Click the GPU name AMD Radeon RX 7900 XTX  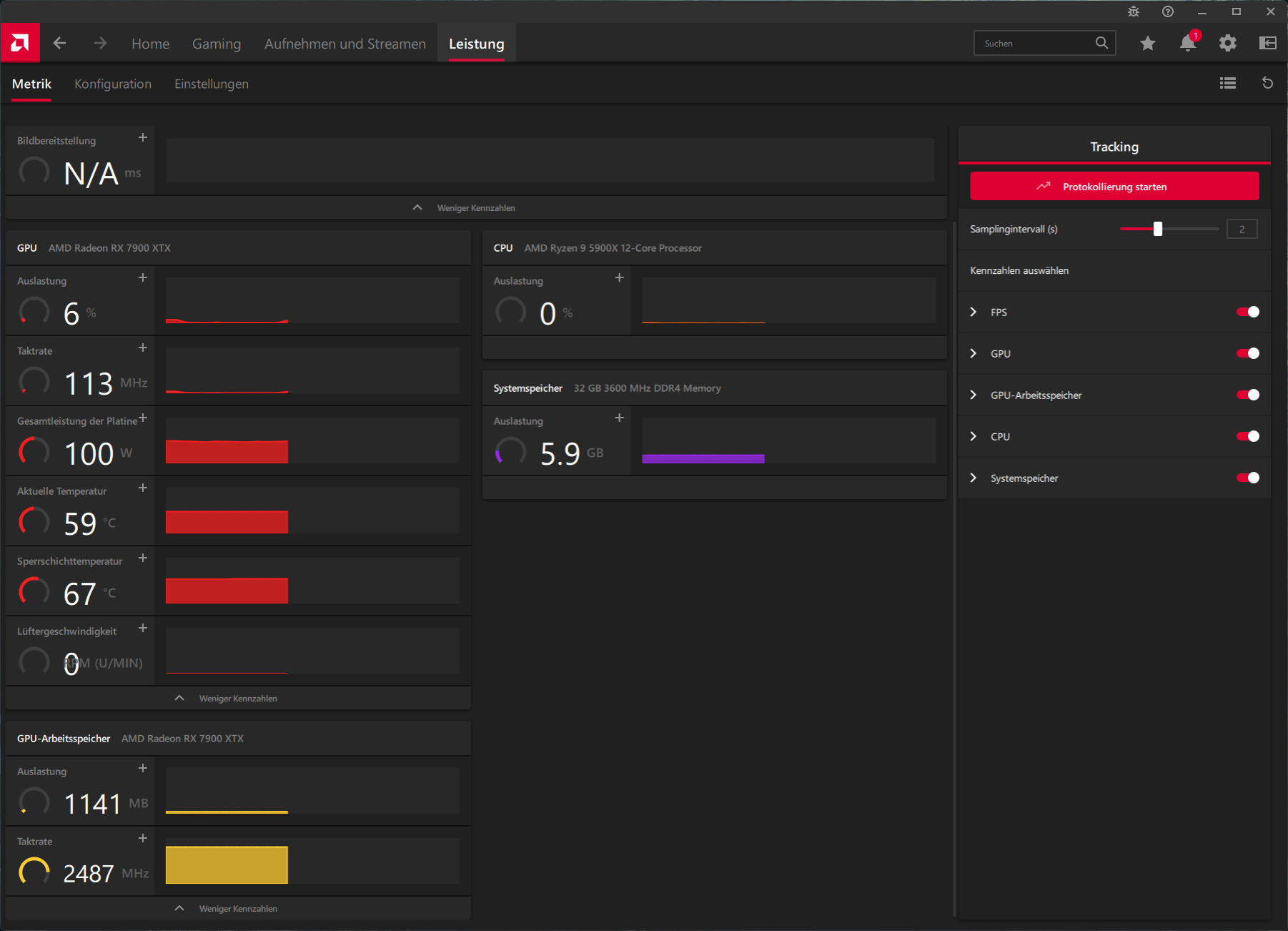tap(109, 248)
